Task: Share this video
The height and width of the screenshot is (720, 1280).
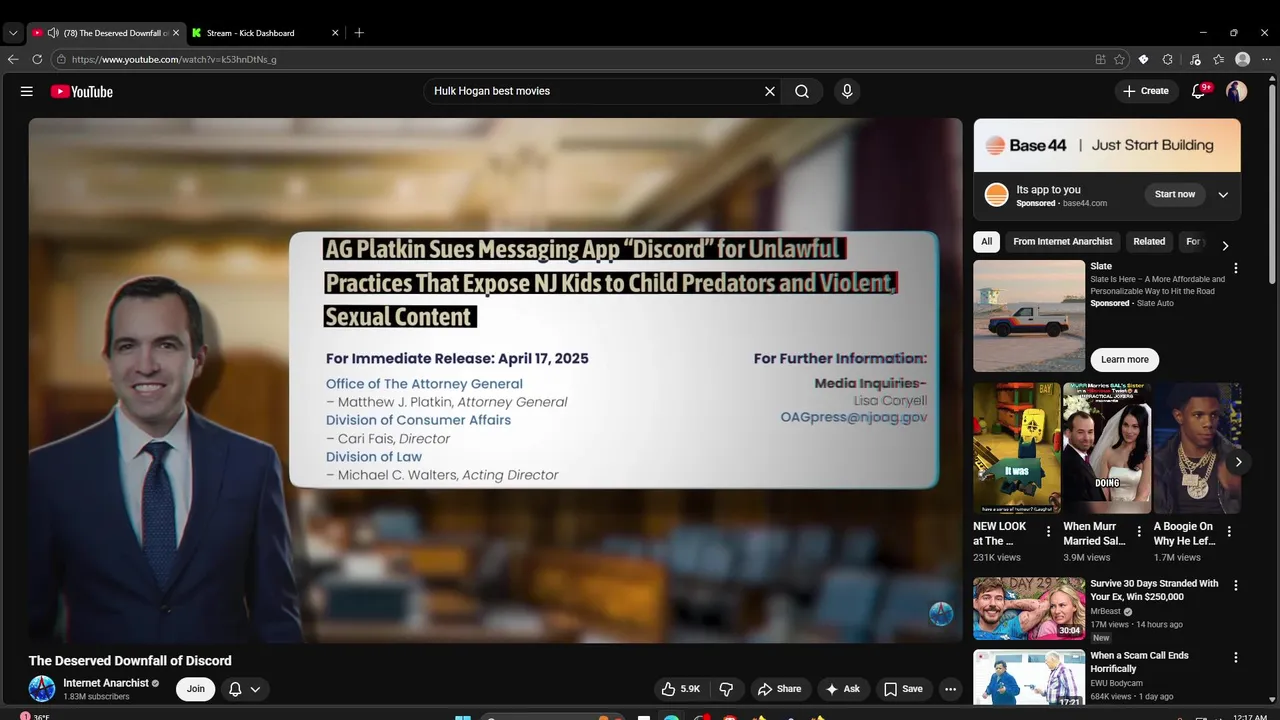Action: click(x=779, y=689)
